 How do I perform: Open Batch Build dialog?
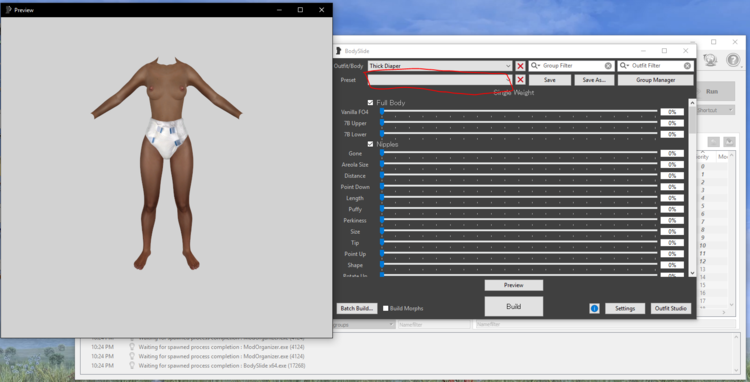(x=357, y=308)
